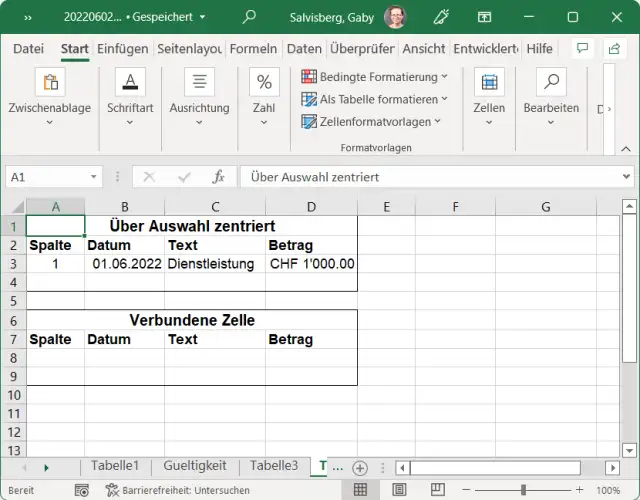This screenshot has width=640, height=500.
Task: Open the Name Box dropdown arrow
Action: pos(91,177)
